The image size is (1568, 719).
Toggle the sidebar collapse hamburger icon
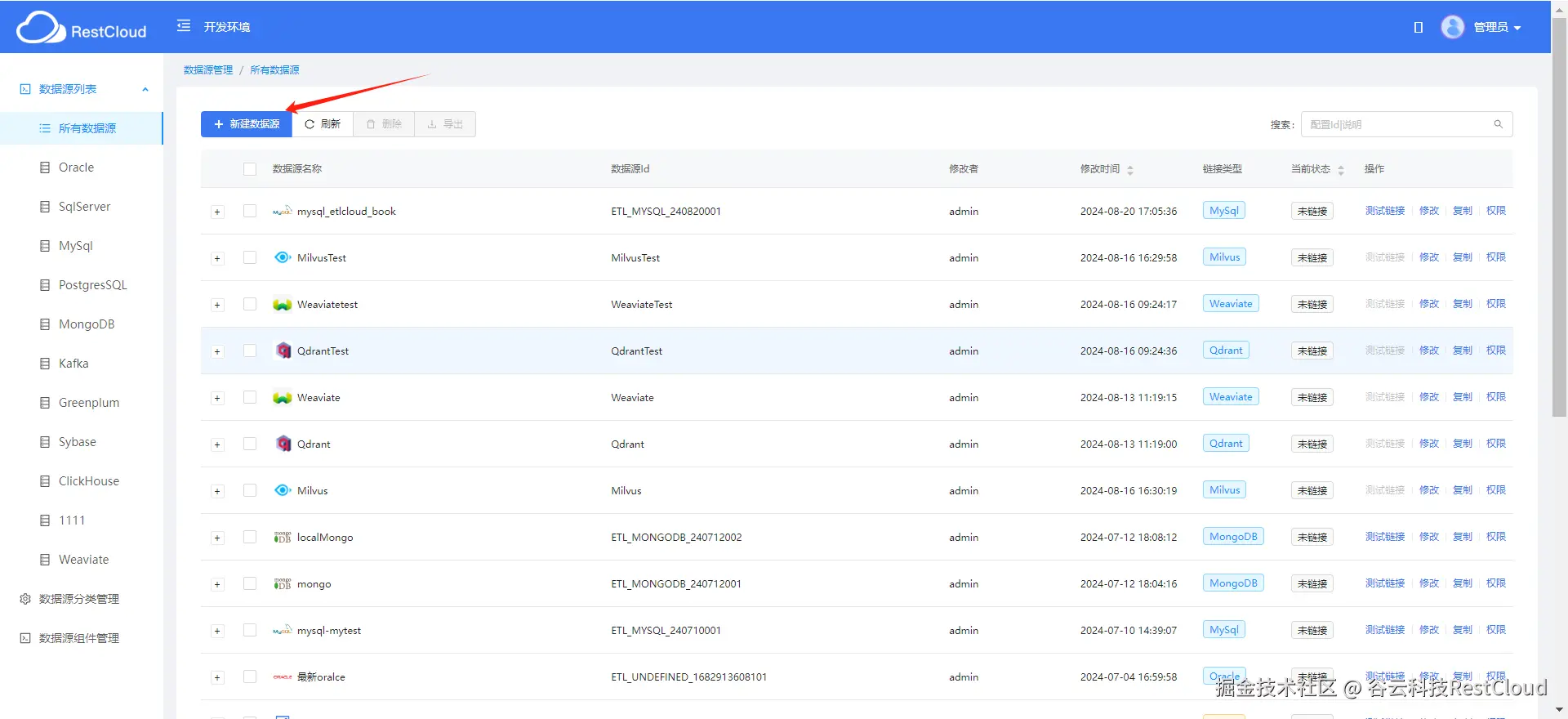coord(184,26)
